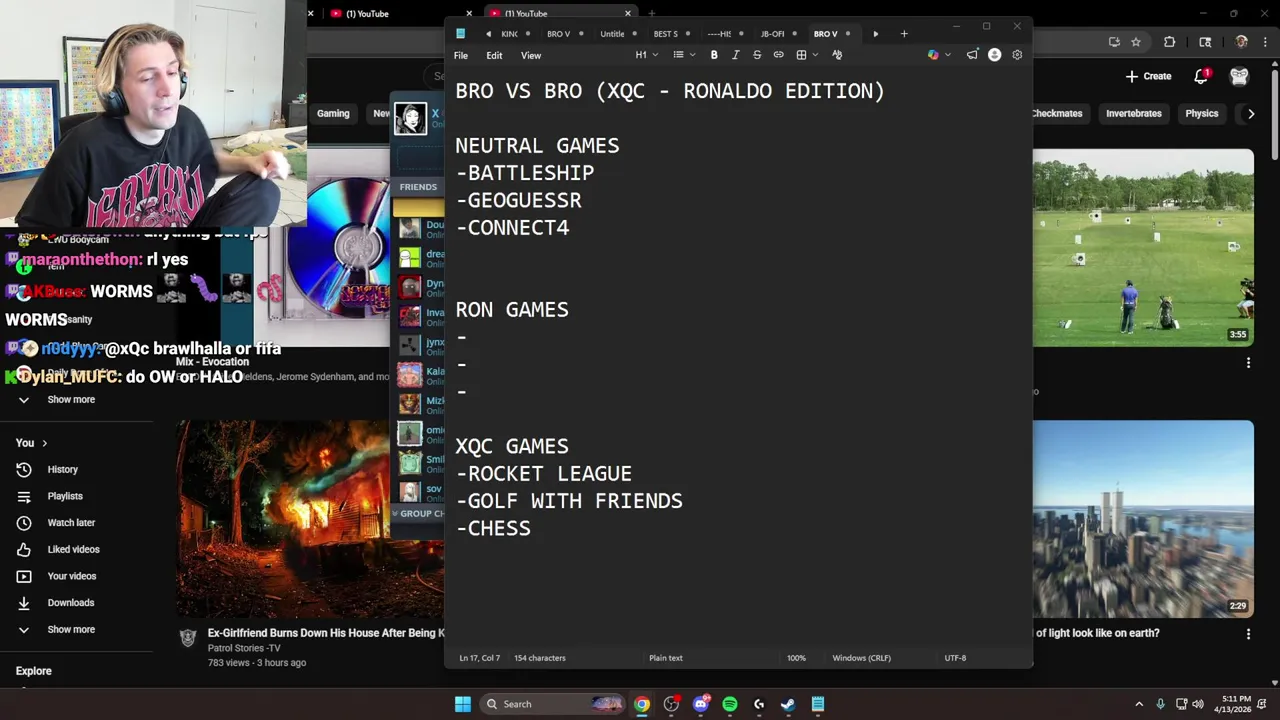Select the Checkmates category chip
This screenshot has width=1280, height=720.
pyautogui.click(x=1056, y=113)
